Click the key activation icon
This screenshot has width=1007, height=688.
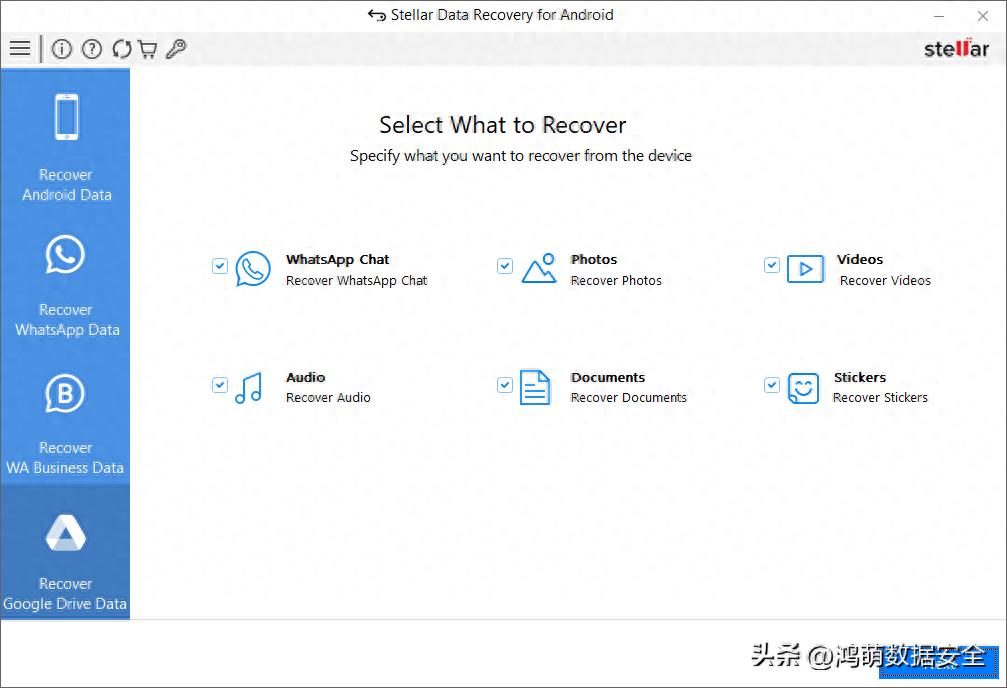coord(176,49)
